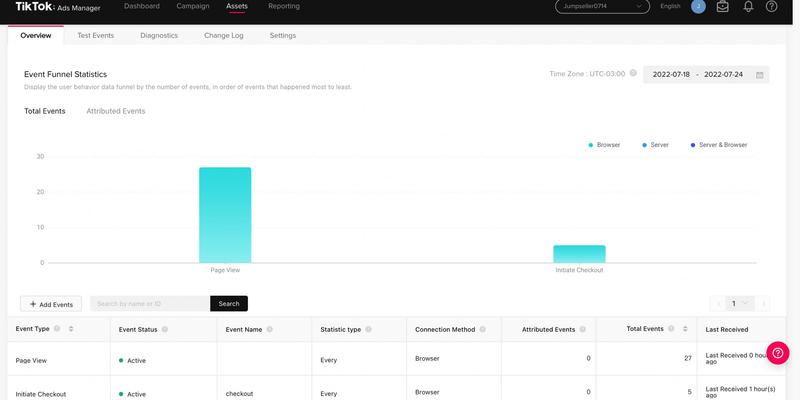Switch to the Diagnostics tab
This screenshot has width=800, height=400.
click(x=159, y=35)
